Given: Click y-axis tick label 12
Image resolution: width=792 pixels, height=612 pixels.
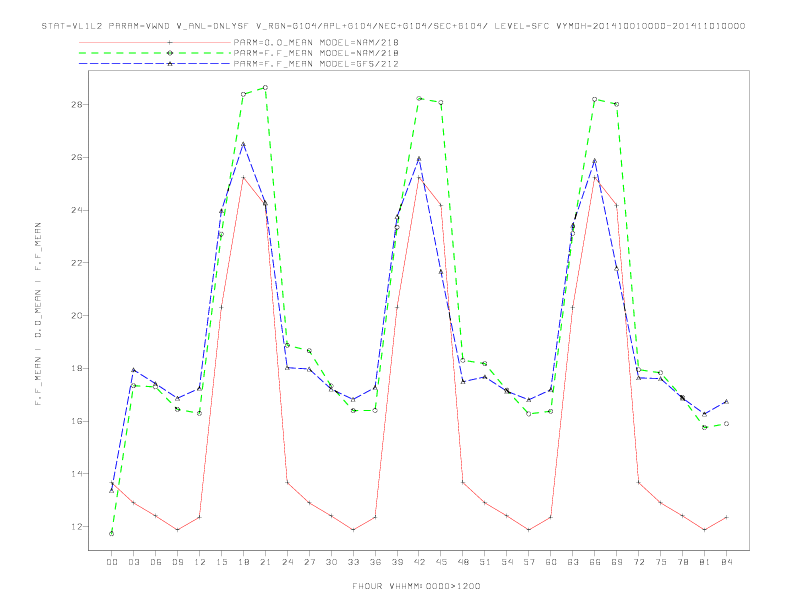Looking at the screenshot, I should (x=77, y=527).
